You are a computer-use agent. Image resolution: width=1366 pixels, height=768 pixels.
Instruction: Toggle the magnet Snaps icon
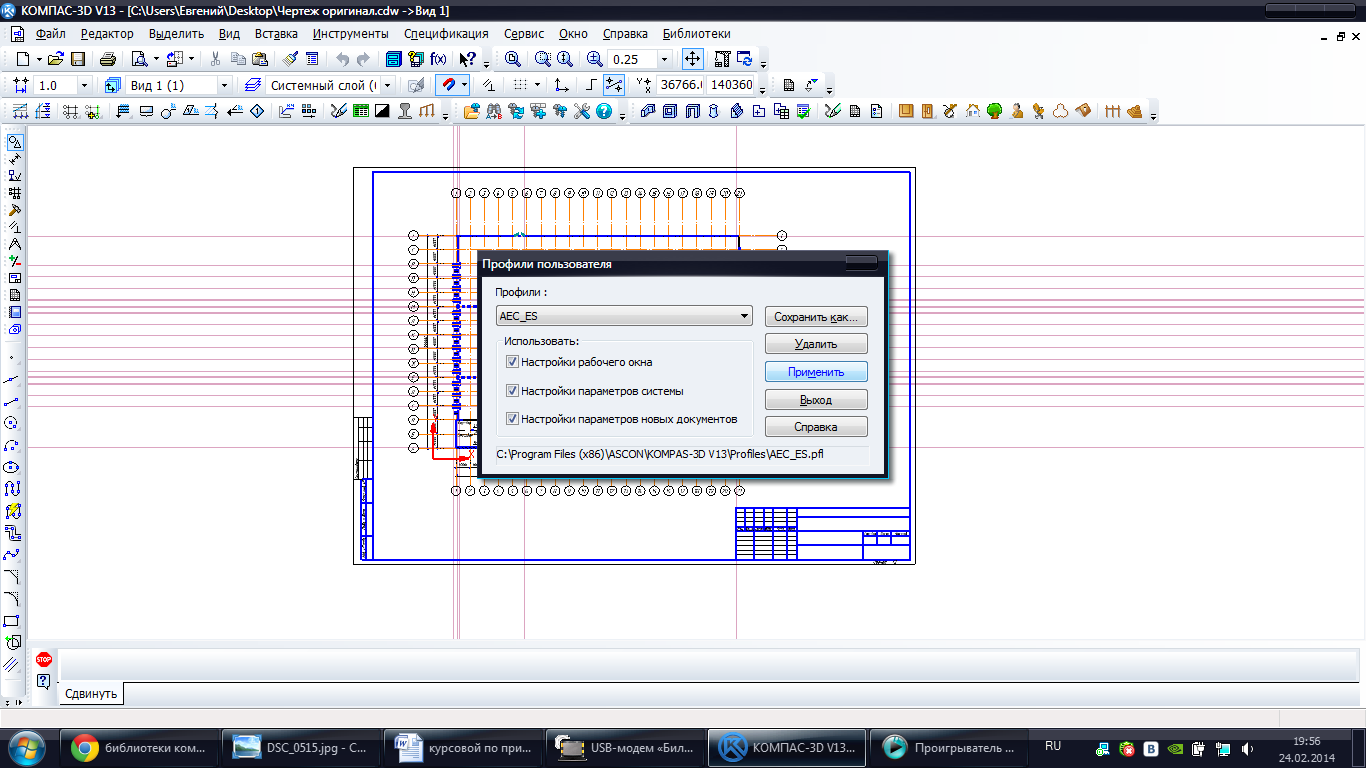tap(448, 85)
